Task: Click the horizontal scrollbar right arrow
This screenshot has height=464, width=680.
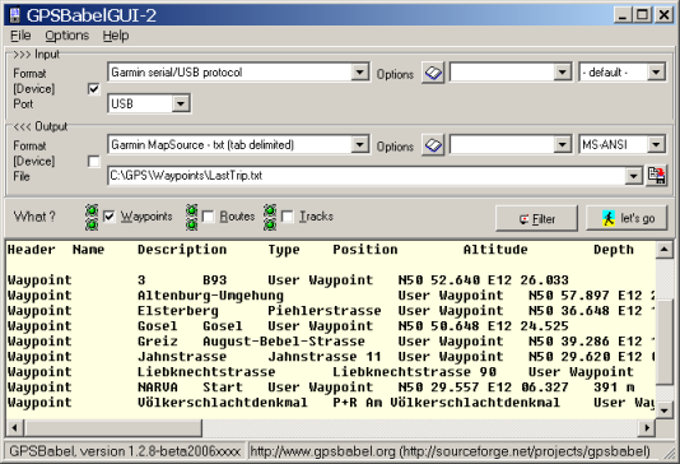Action: 647,428
